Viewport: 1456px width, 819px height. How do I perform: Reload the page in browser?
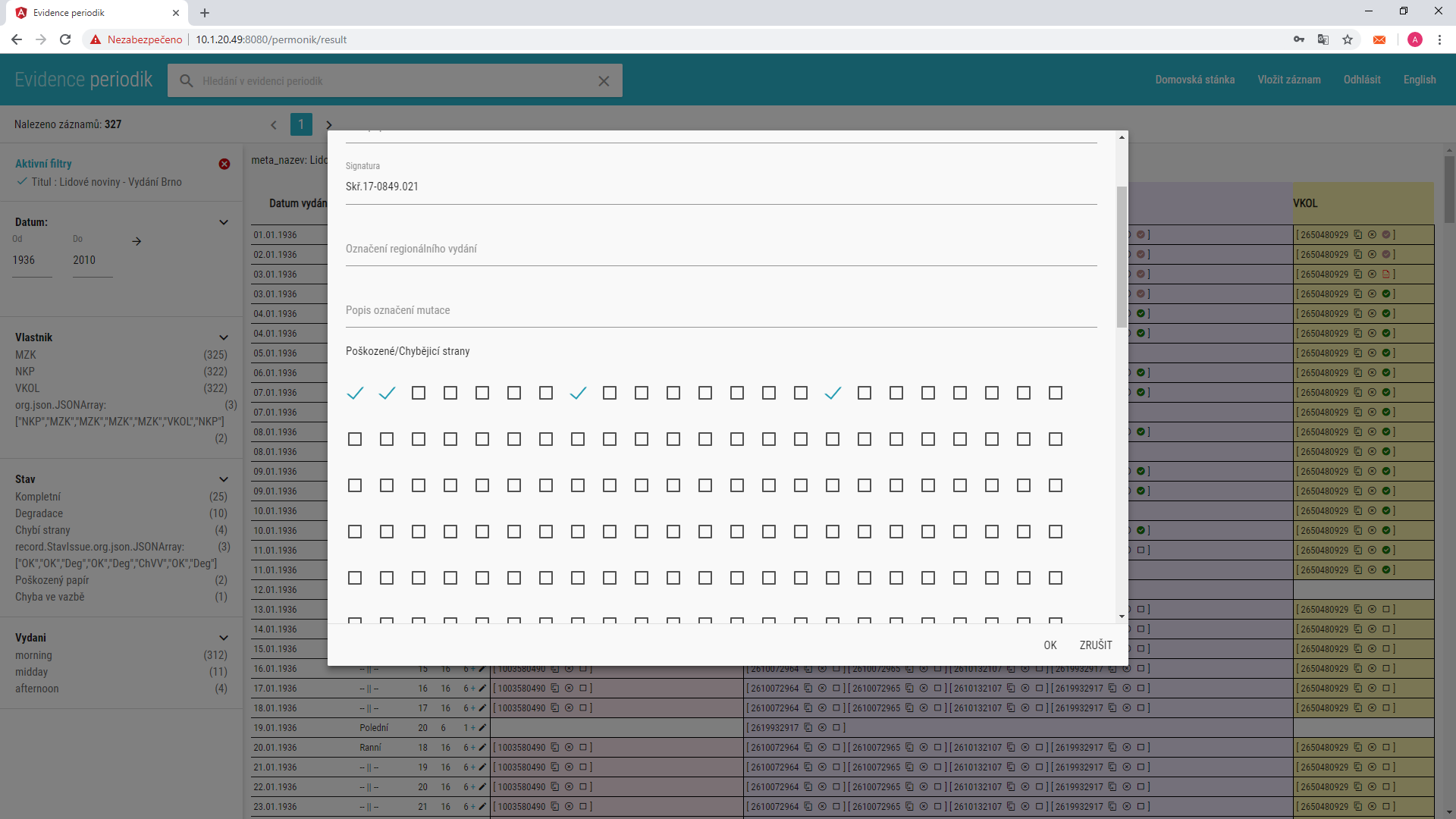click(65, 39)
